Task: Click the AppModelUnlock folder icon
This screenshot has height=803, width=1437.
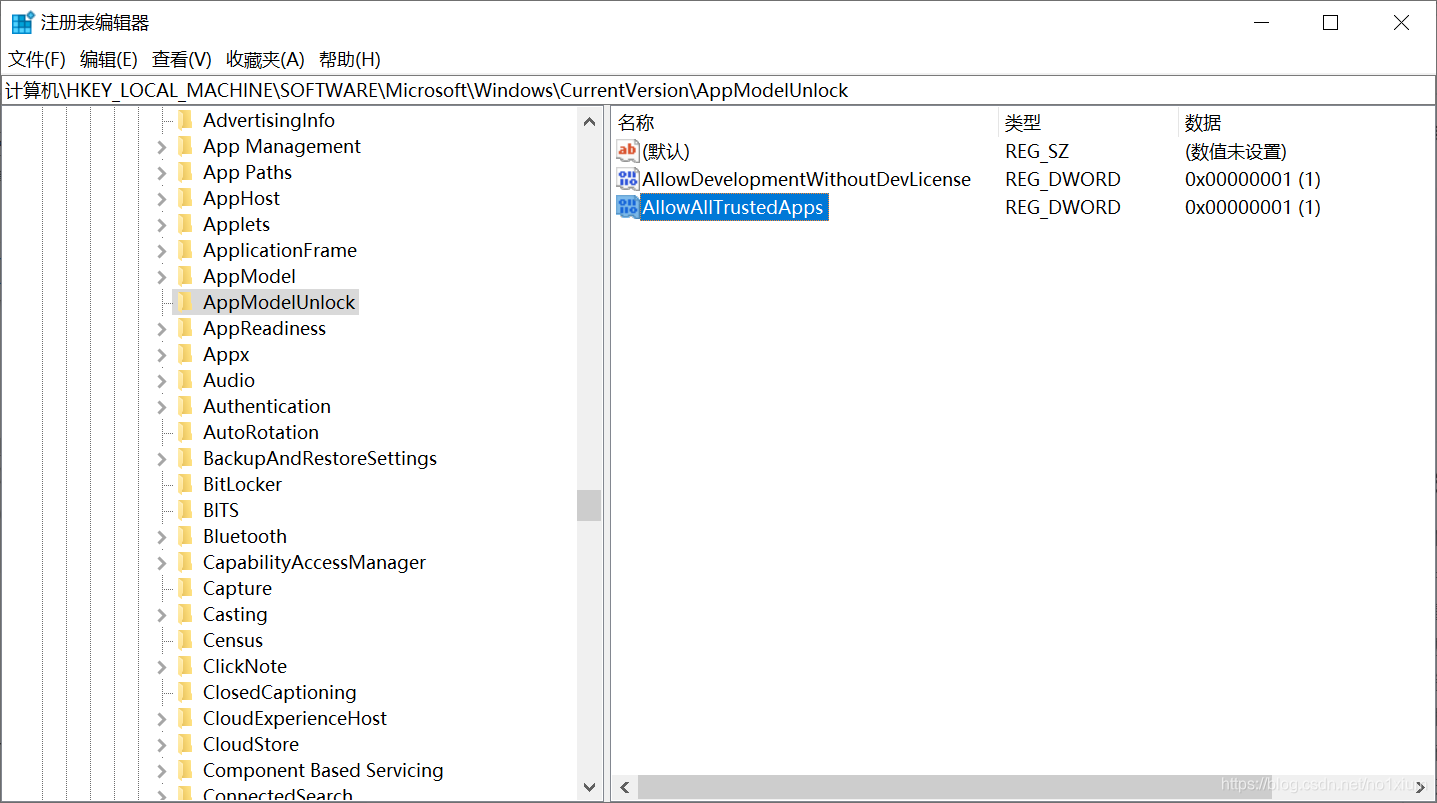Action: 185,302
